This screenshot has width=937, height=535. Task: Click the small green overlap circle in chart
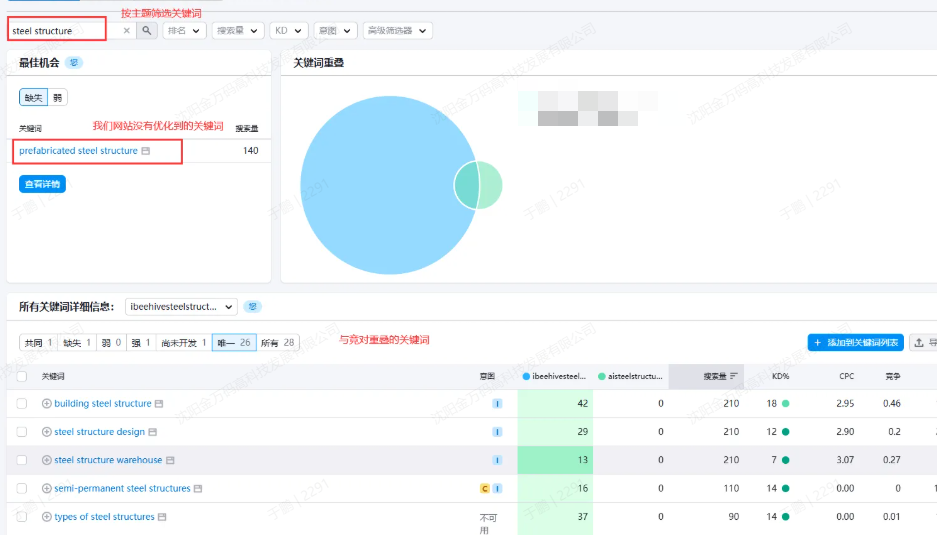click(489, 185)
